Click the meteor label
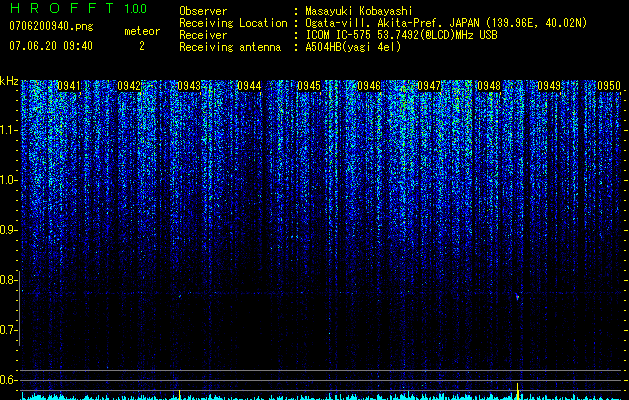Screen dimensions: 629x400 click(x=142, y=31)
